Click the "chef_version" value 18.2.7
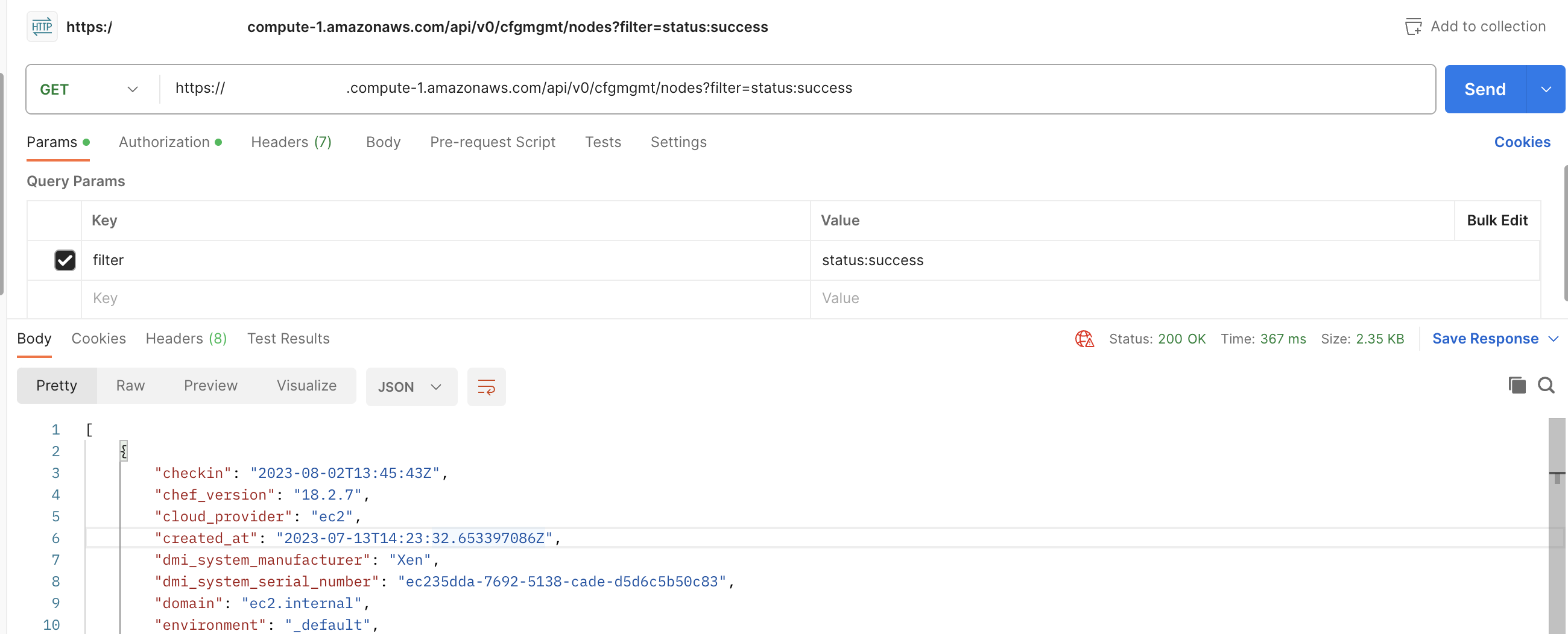 point(327,495)
